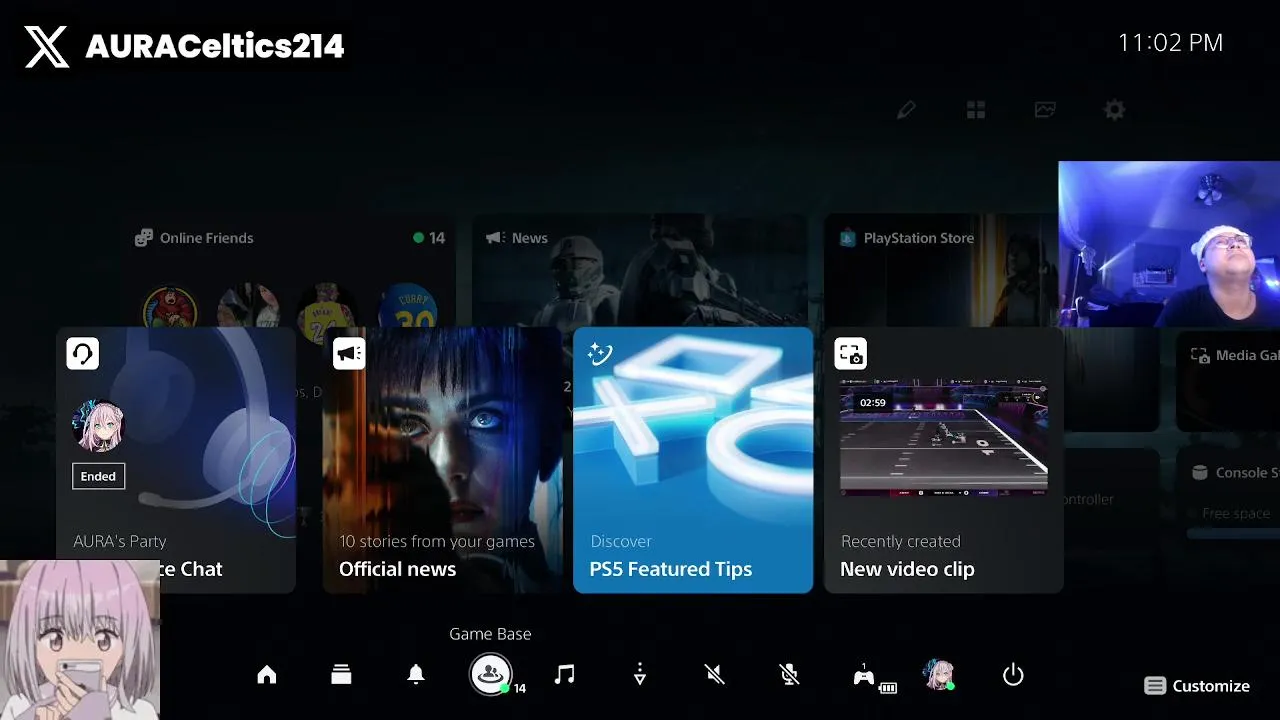Click the headset icon on party card
The height and width of the screenshot is (720, 1280).
[83, 353]
